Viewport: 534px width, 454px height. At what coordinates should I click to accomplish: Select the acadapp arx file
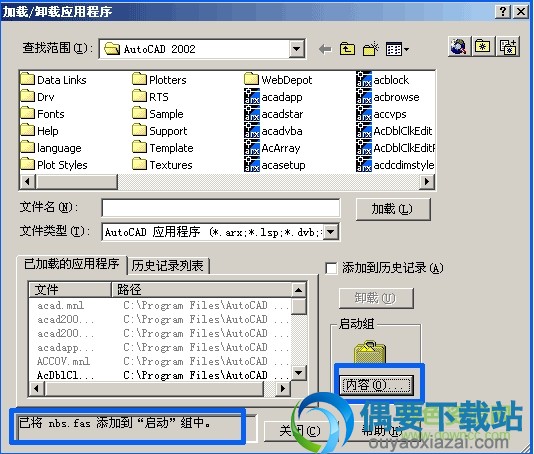pos(273,97)
